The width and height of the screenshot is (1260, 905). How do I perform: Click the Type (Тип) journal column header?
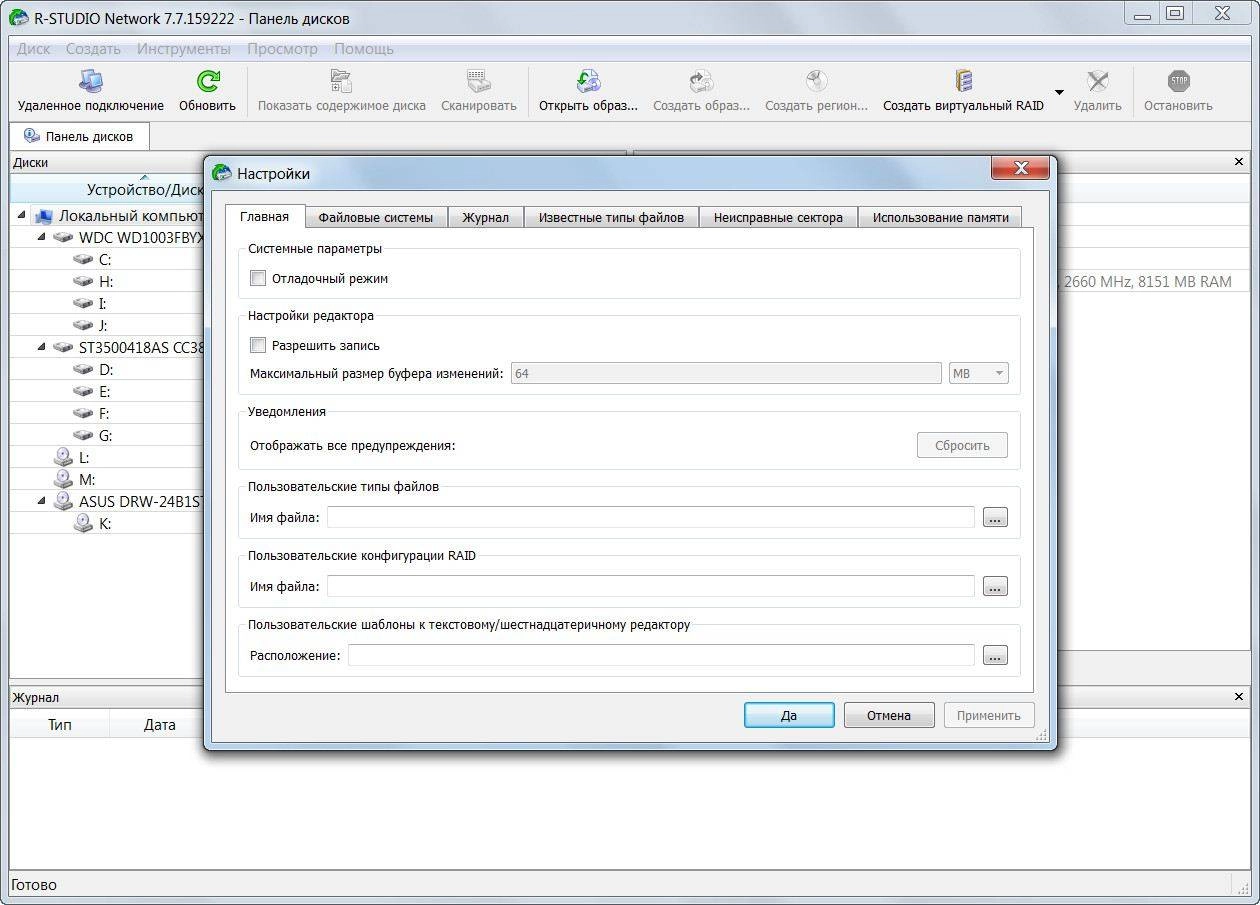point(60,725)
